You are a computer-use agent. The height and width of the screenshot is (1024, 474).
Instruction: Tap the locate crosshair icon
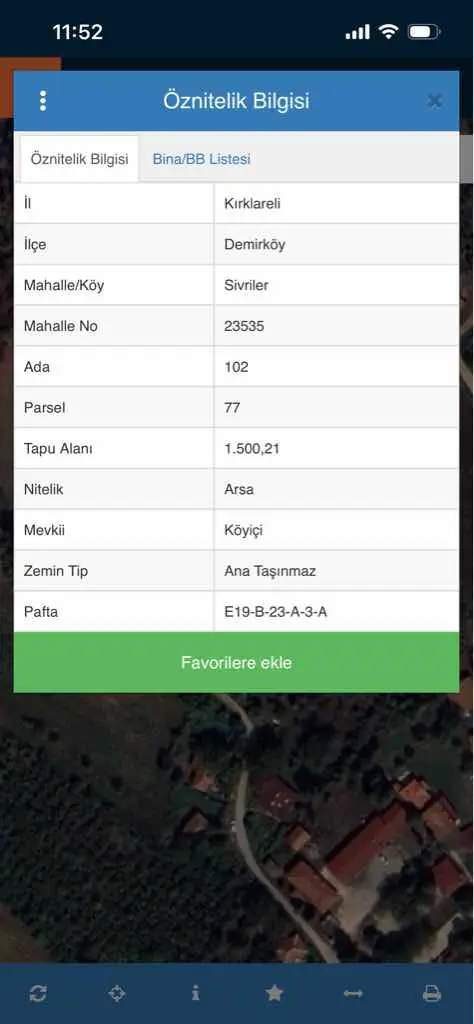pos(117,993)
